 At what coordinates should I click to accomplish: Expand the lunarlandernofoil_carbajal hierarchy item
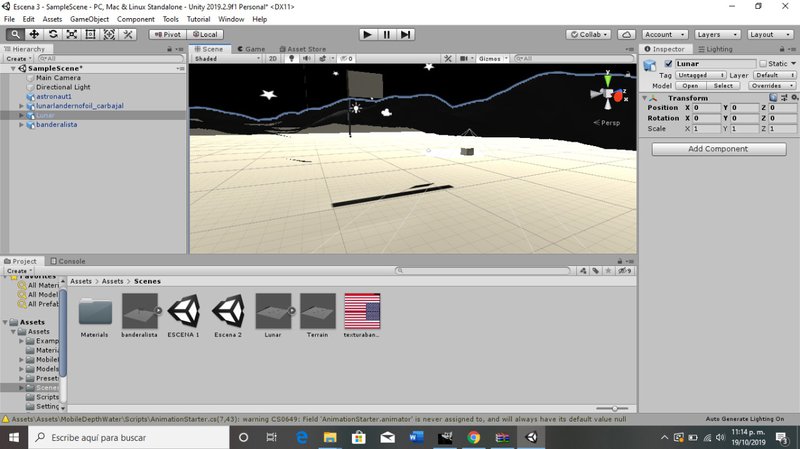(x=22, y=105)
